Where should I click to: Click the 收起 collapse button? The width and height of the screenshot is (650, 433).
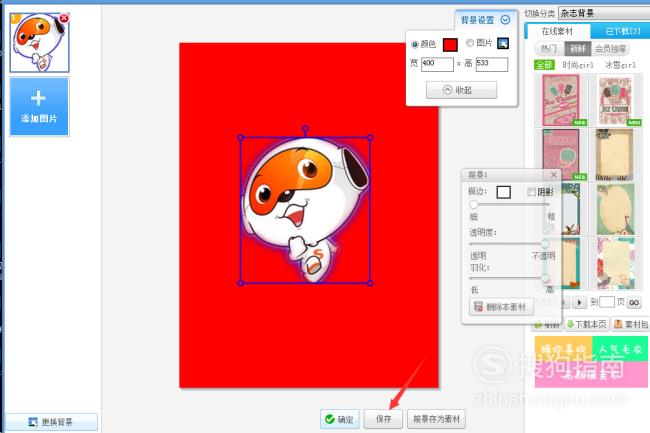click(461, 90)
